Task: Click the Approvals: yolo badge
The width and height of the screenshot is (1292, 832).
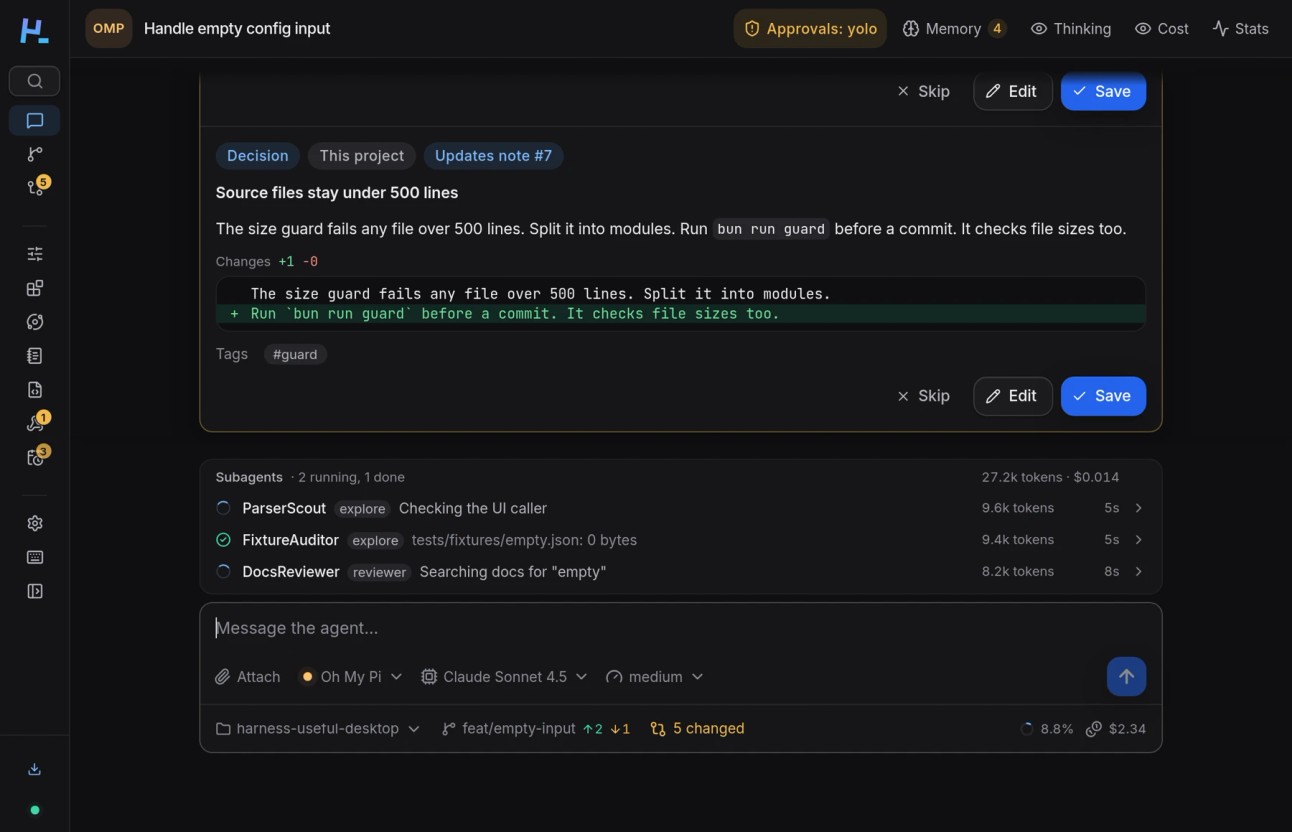Action: tap(810, 29)
